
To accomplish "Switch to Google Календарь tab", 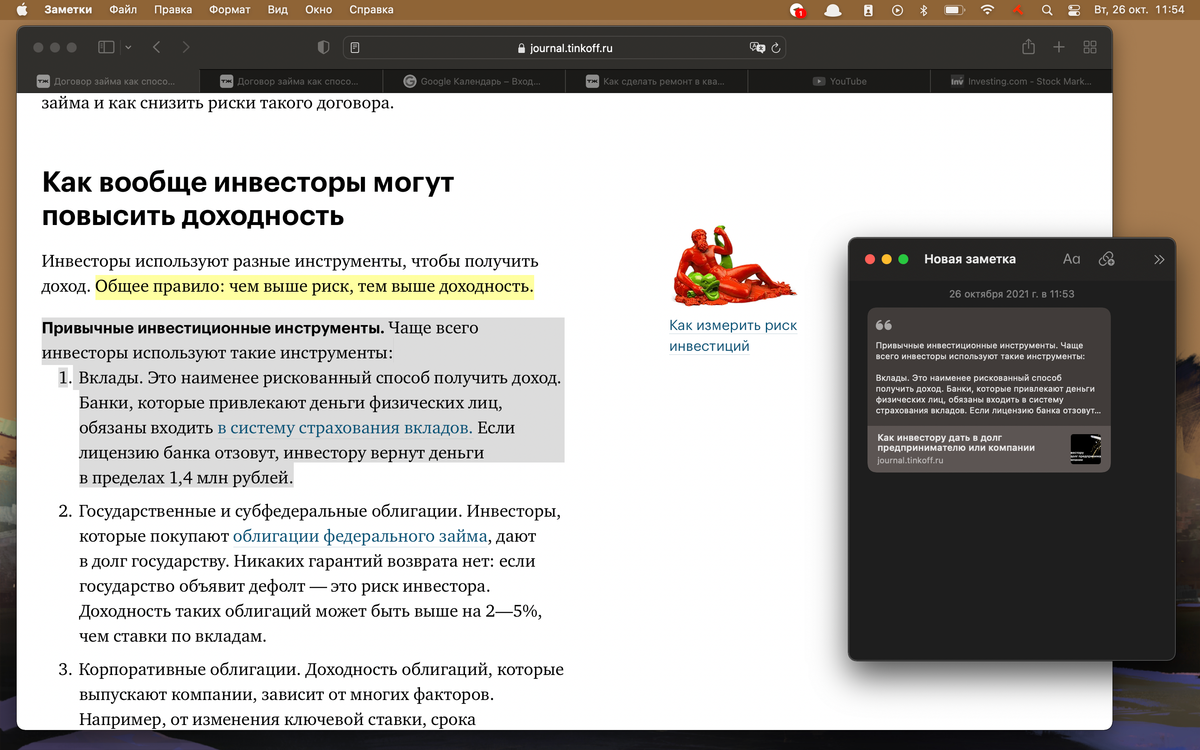I will [x=473, y=81].
